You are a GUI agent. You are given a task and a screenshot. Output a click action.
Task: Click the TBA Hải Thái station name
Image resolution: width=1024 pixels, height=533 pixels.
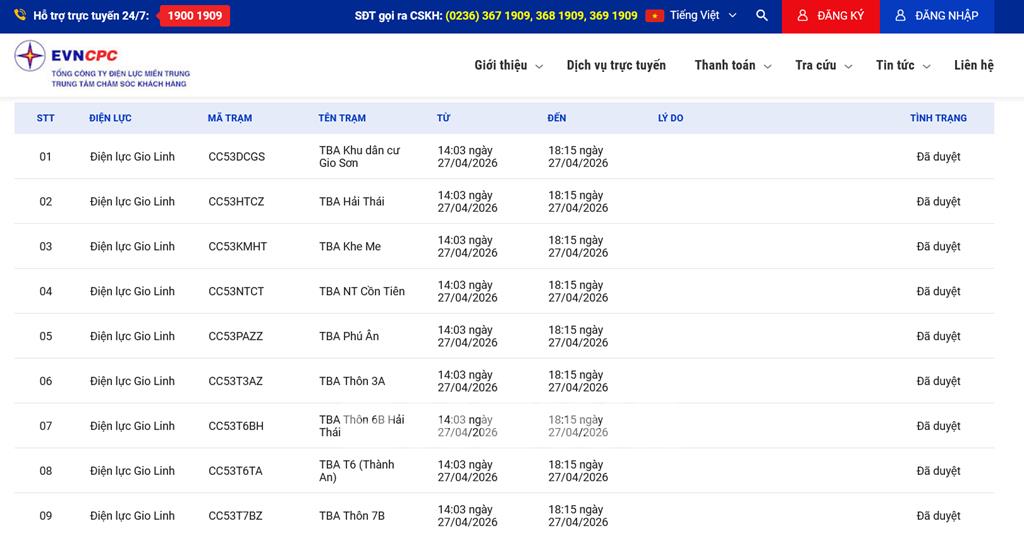point(351,202)
